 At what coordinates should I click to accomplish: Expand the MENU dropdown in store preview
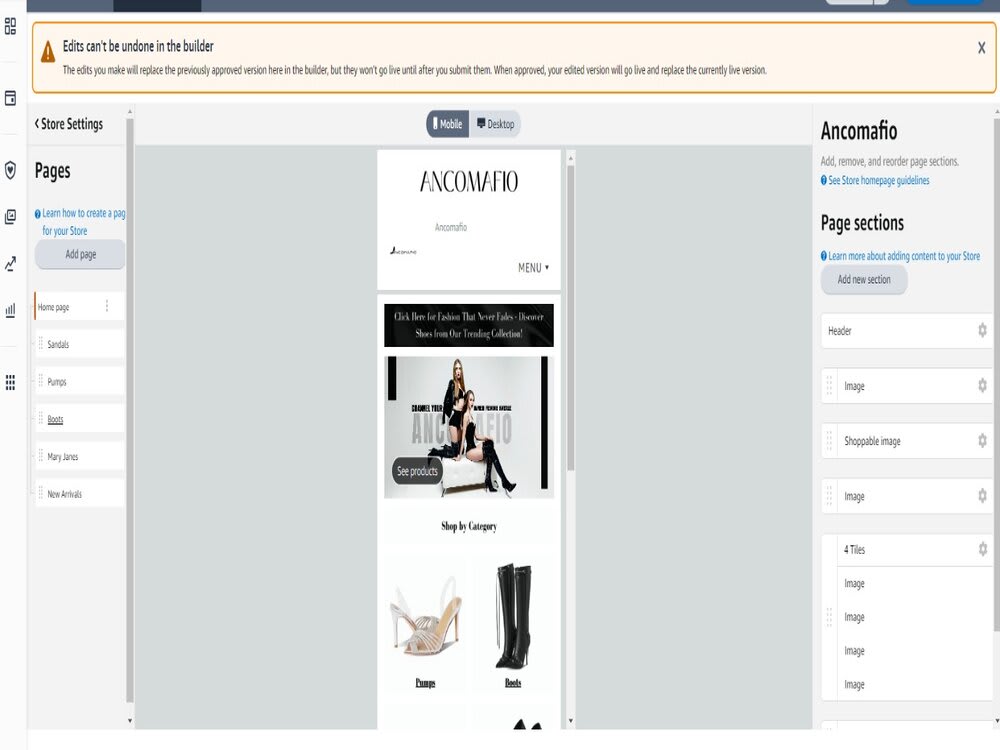tap(533, 268)
